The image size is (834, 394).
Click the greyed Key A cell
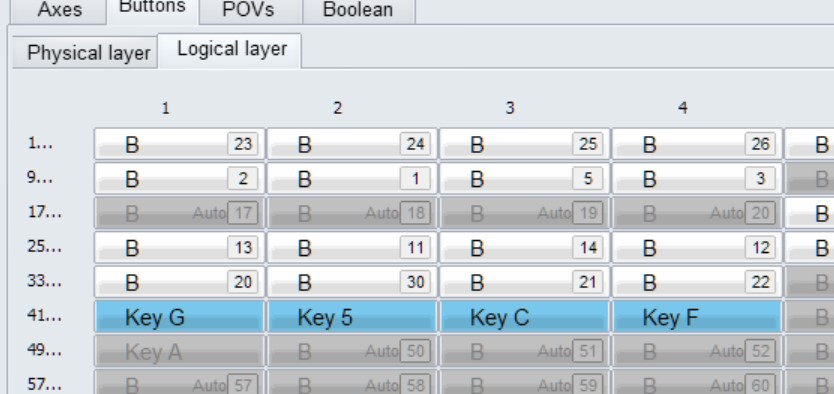tap(179, 351)
